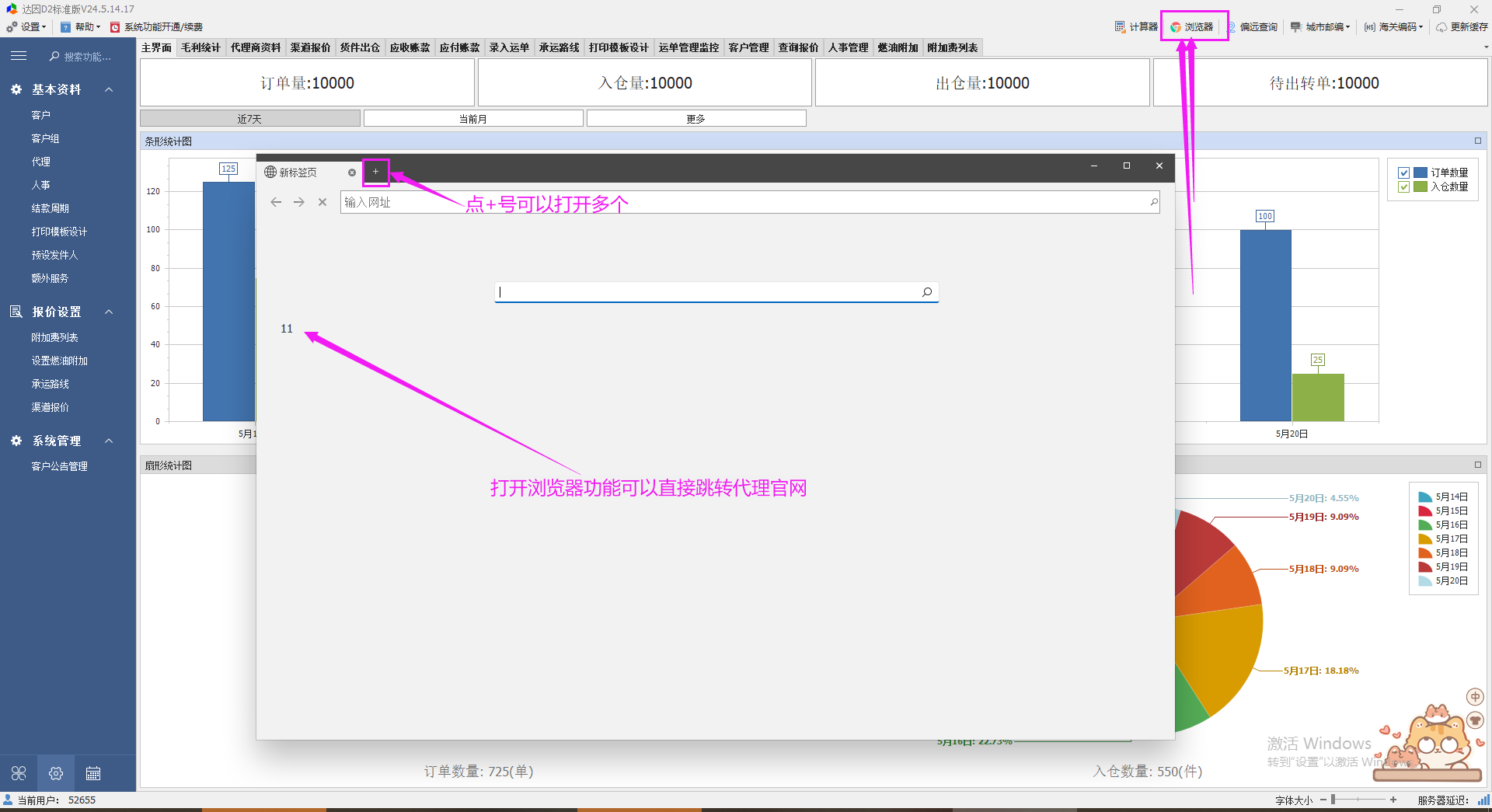Adjust the 字体大小 font size slider
1492x812 pixels.
(x=1333, y=800)
